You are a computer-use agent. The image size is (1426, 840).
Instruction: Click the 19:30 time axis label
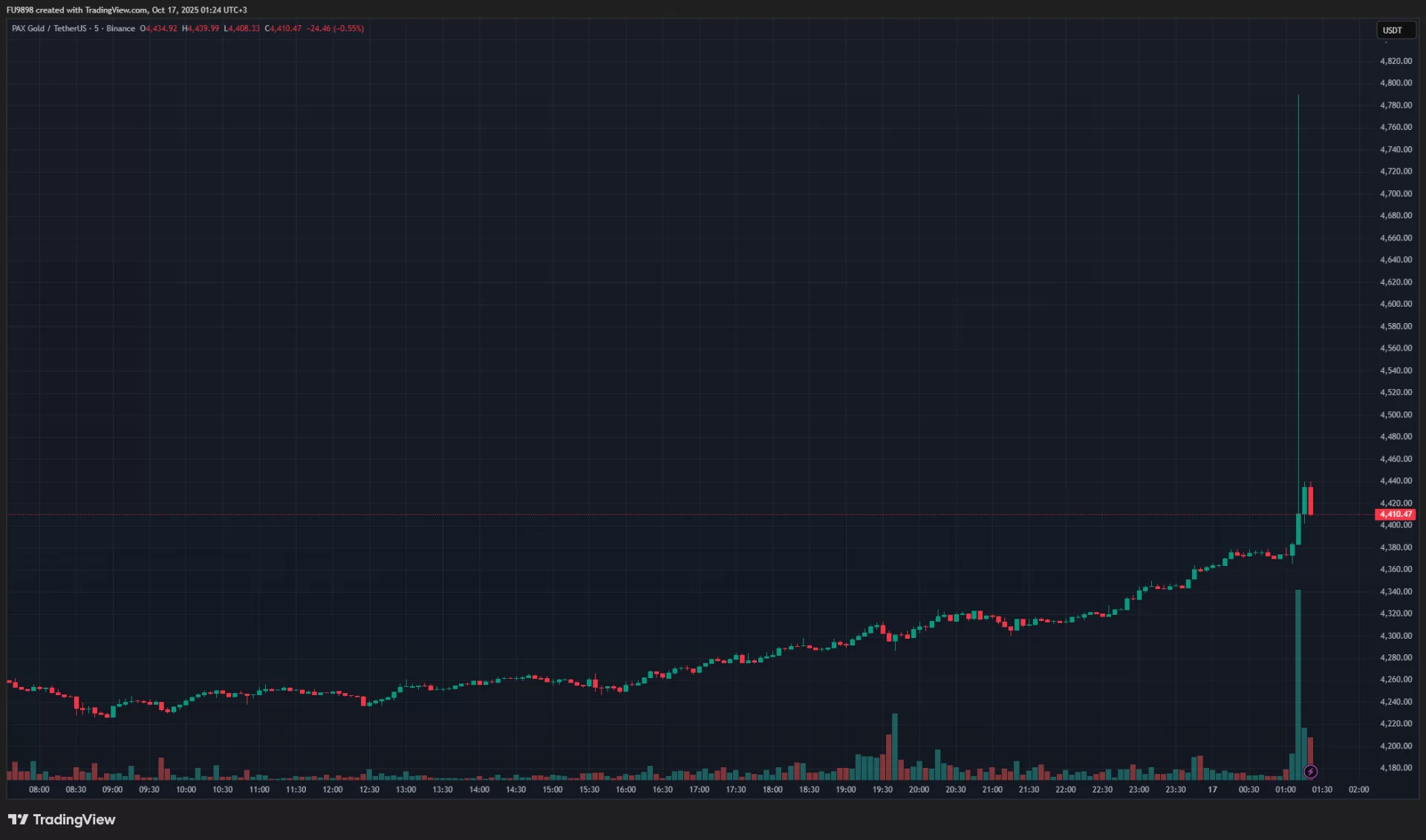point(882,789)
